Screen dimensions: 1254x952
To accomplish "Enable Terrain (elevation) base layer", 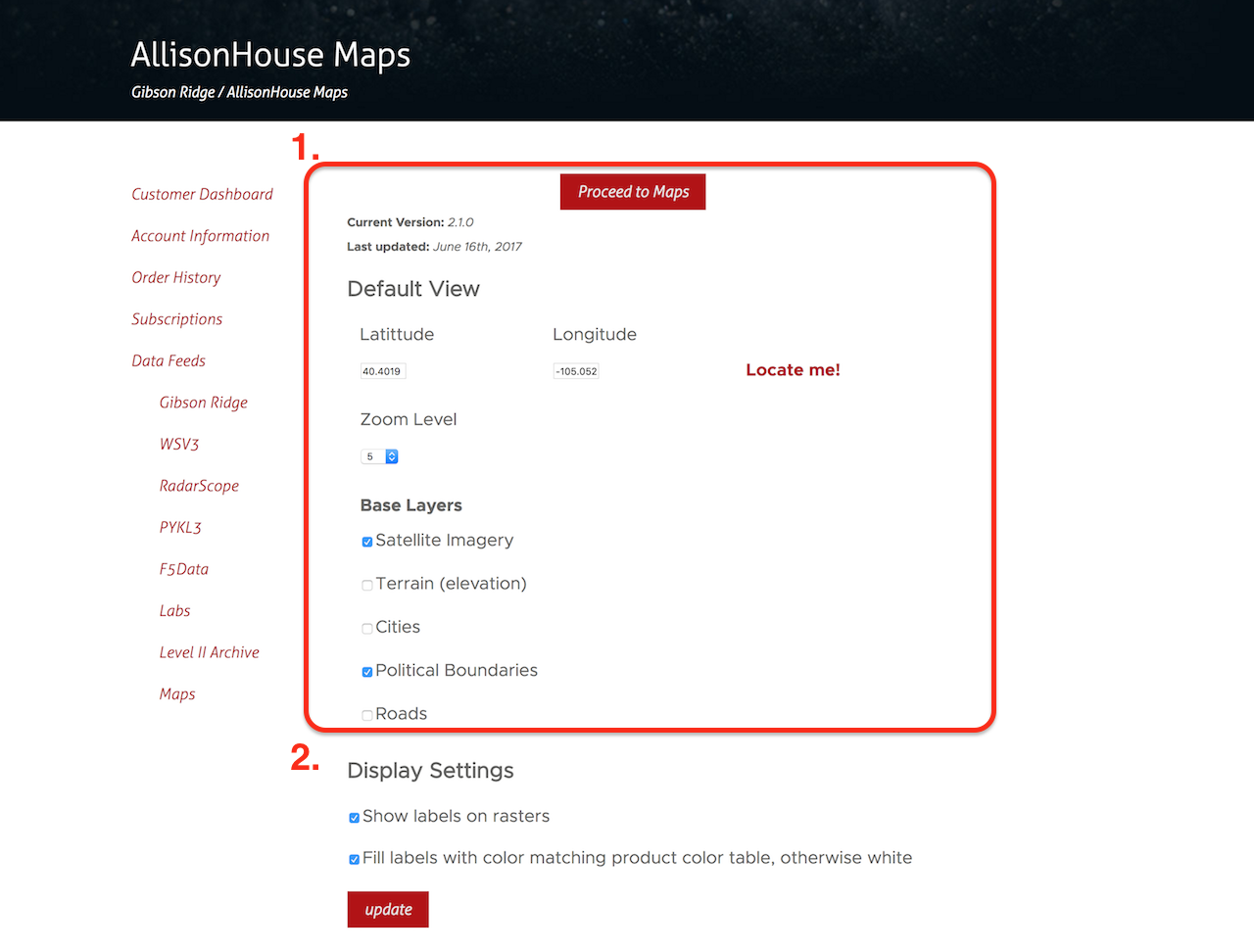I will tap(367, 585).
